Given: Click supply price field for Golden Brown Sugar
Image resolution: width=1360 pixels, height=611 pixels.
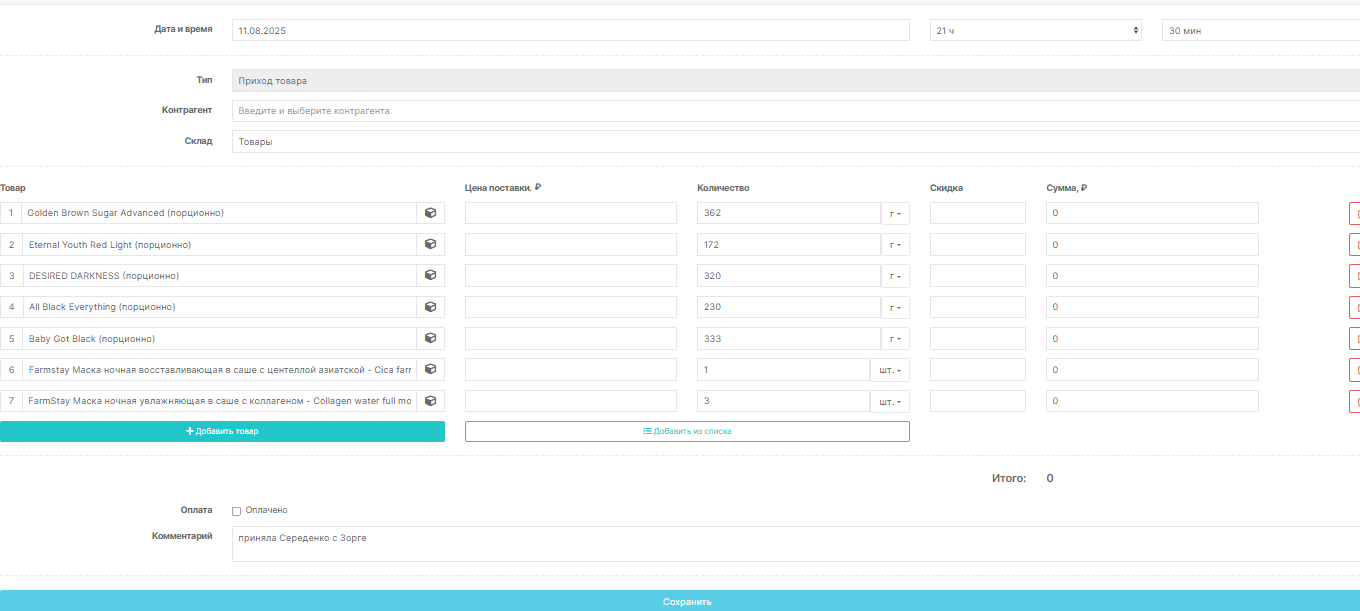Looking at the screenshot, I should [571, 213].
